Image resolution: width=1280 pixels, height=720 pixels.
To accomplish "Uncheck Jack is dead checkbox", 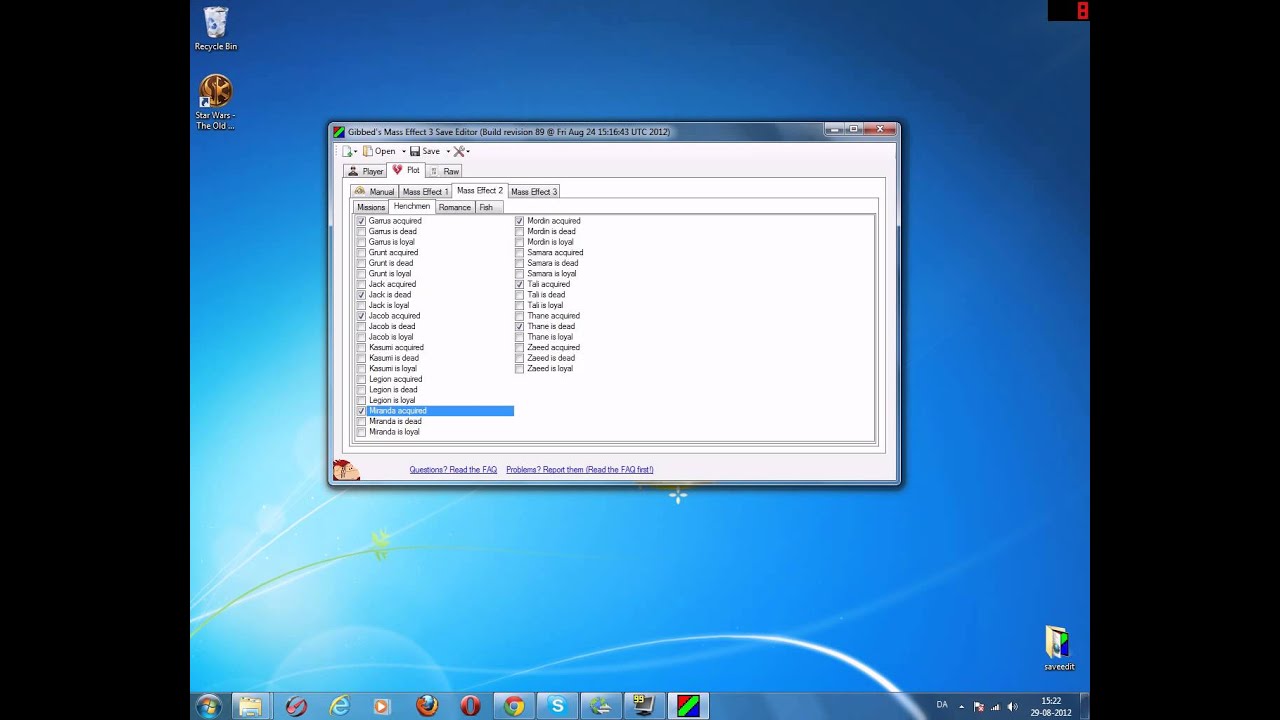I will coord(361,295).
